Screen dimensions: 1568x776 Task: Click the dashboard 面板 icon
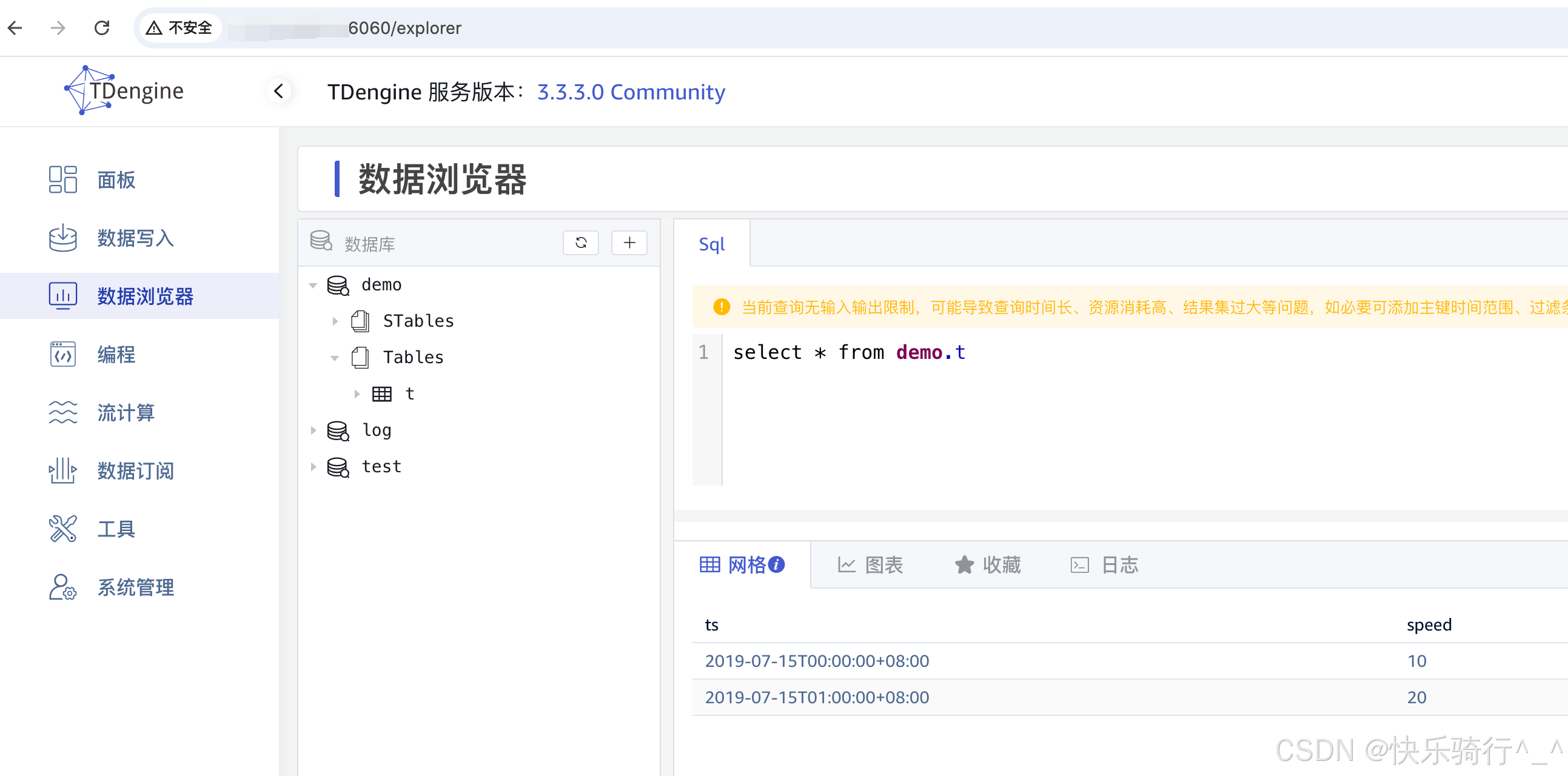62,179
